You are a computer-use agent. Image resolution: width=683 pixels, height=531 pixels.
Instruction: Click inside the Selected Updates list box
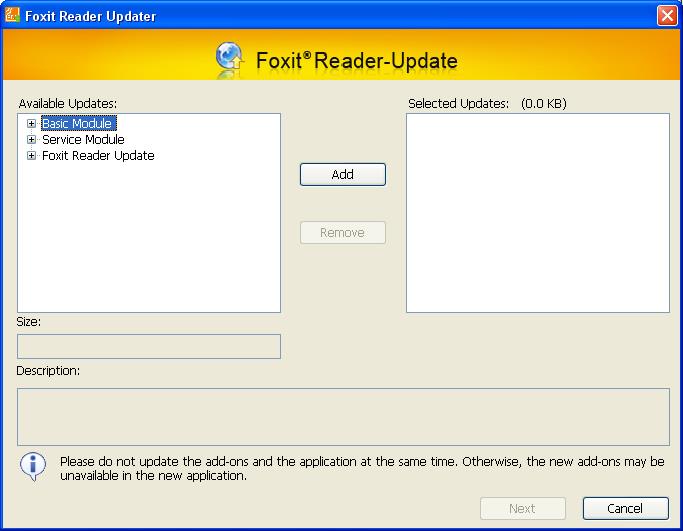coord(538,213)
